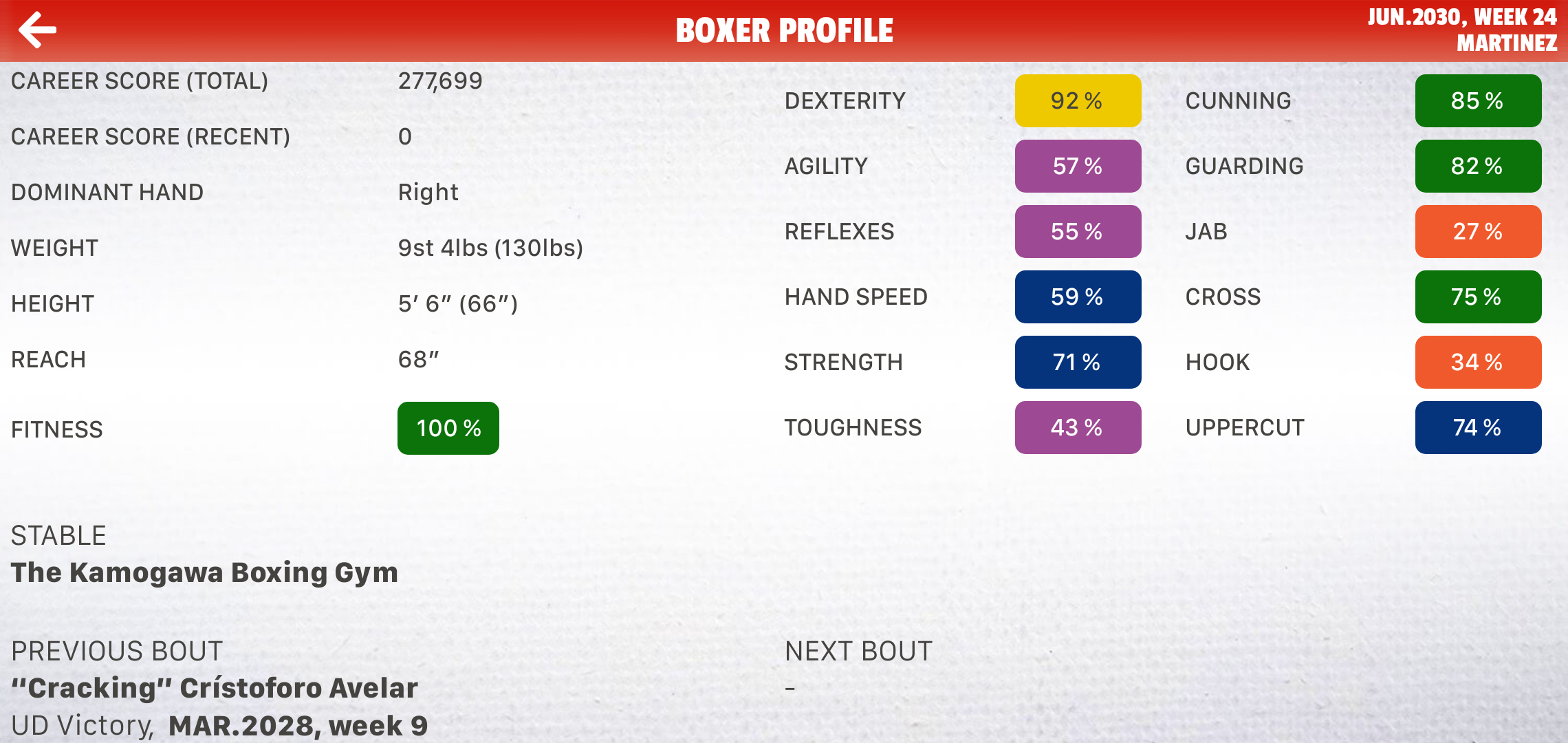
Task: Click the back arrow to exit profile
Action: [x=38, y=30]
